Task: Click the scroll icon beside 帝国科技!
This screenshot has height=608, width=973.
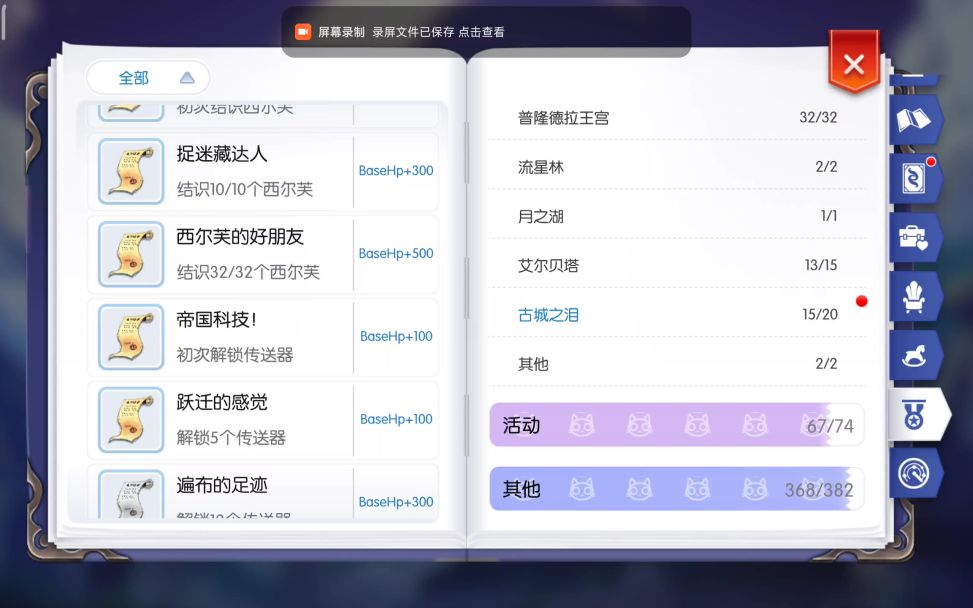Action: pos(131,337)
